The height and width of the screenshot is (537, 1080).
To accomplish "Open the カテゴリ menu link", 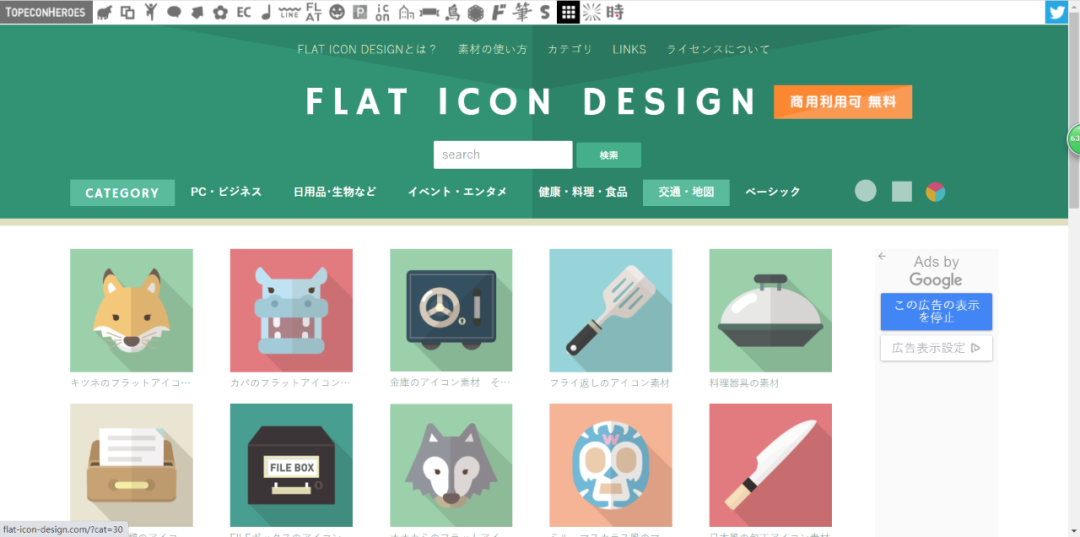I will [x=570, y=50].
